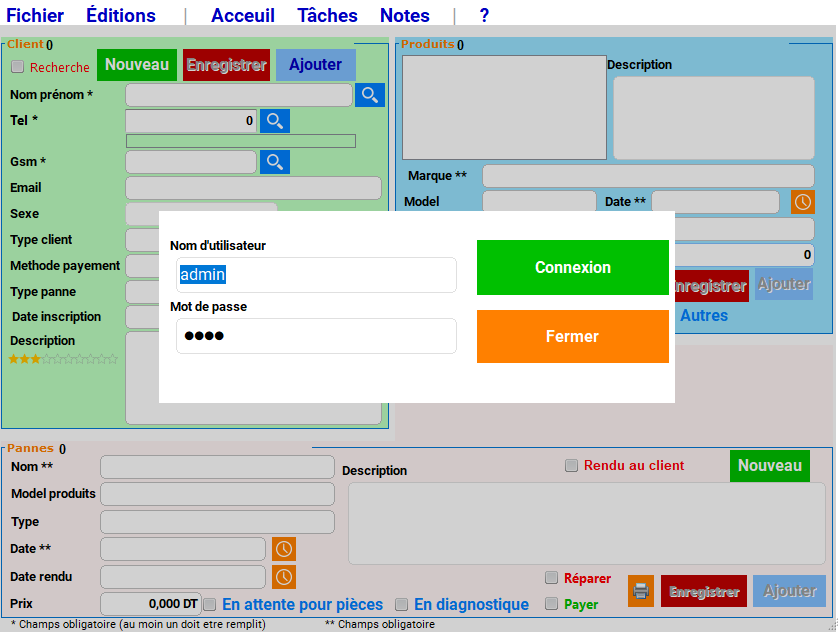
Task: Click Pannes Description text area
Action: click(587, 523)
